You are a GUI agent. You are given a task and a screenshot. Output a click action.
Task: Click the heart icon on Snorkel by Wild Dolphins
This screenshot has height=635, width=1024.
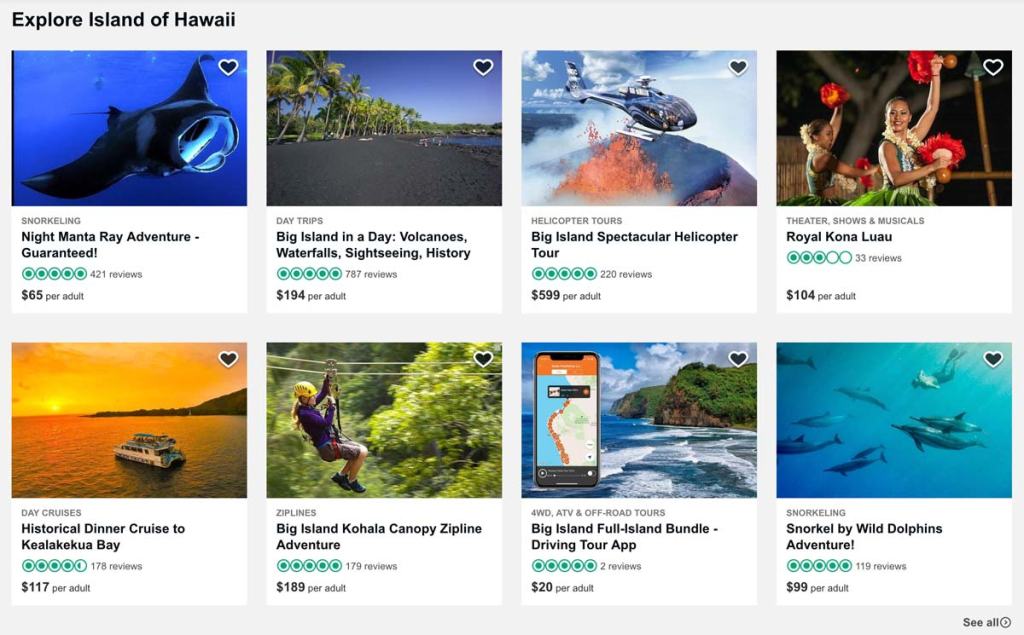tap(993, 358)
